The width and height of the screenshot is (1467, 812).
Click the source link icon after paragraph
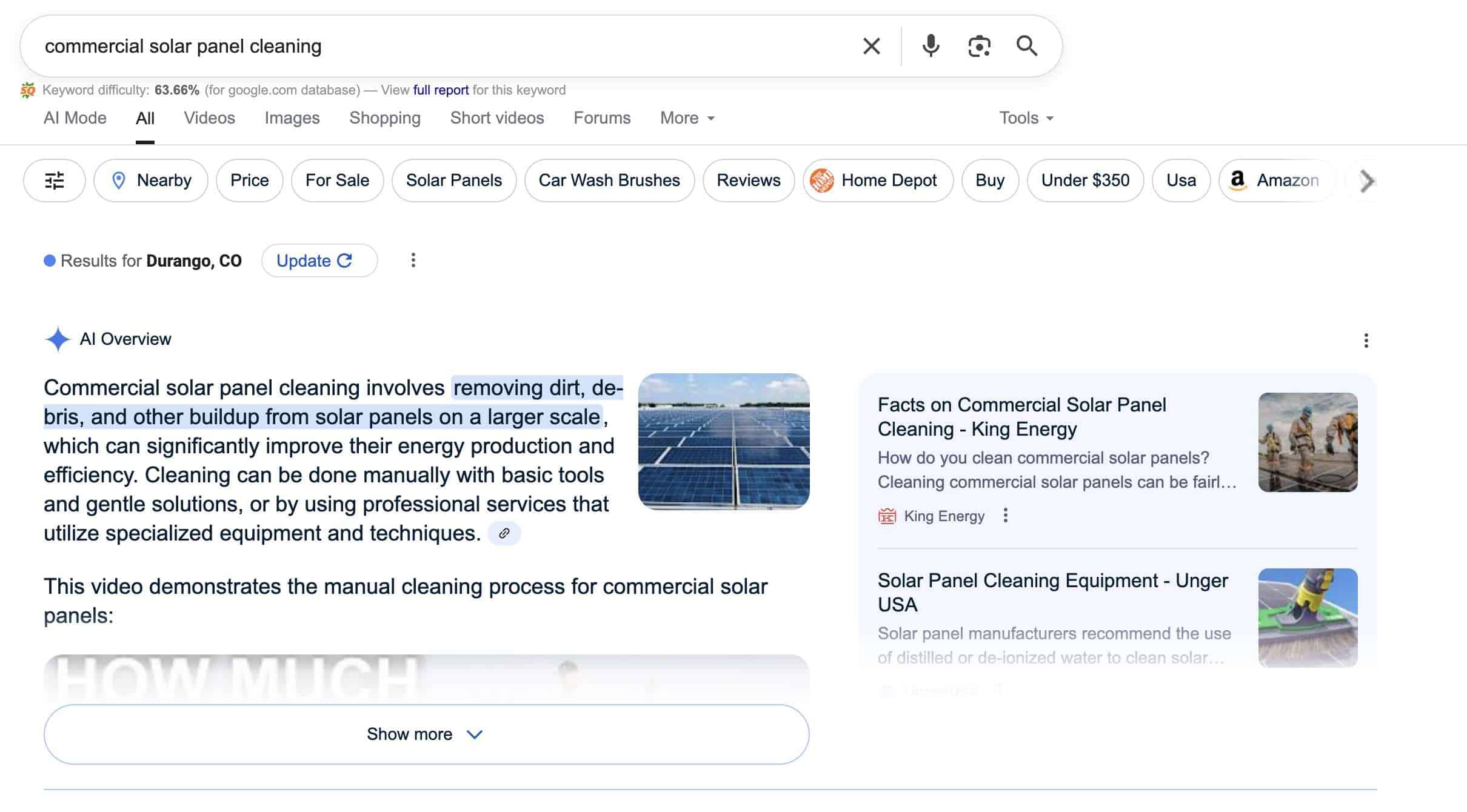[x=504, y=533]
